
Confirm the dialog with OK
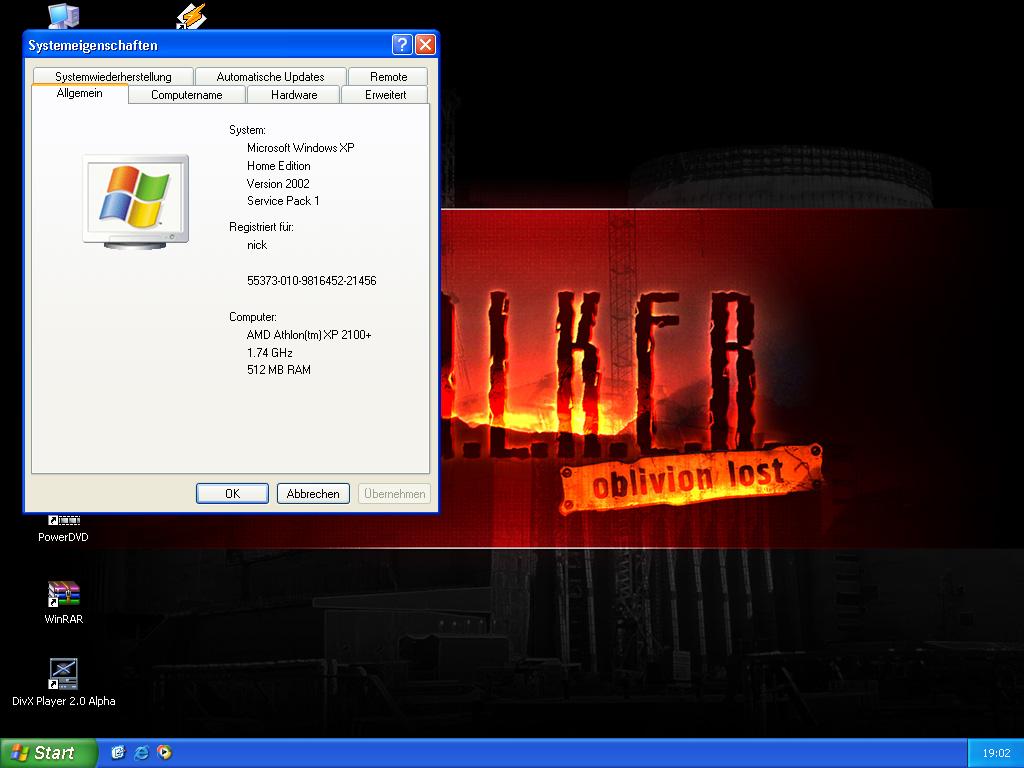pyautogui.click(x=232, y=494)
